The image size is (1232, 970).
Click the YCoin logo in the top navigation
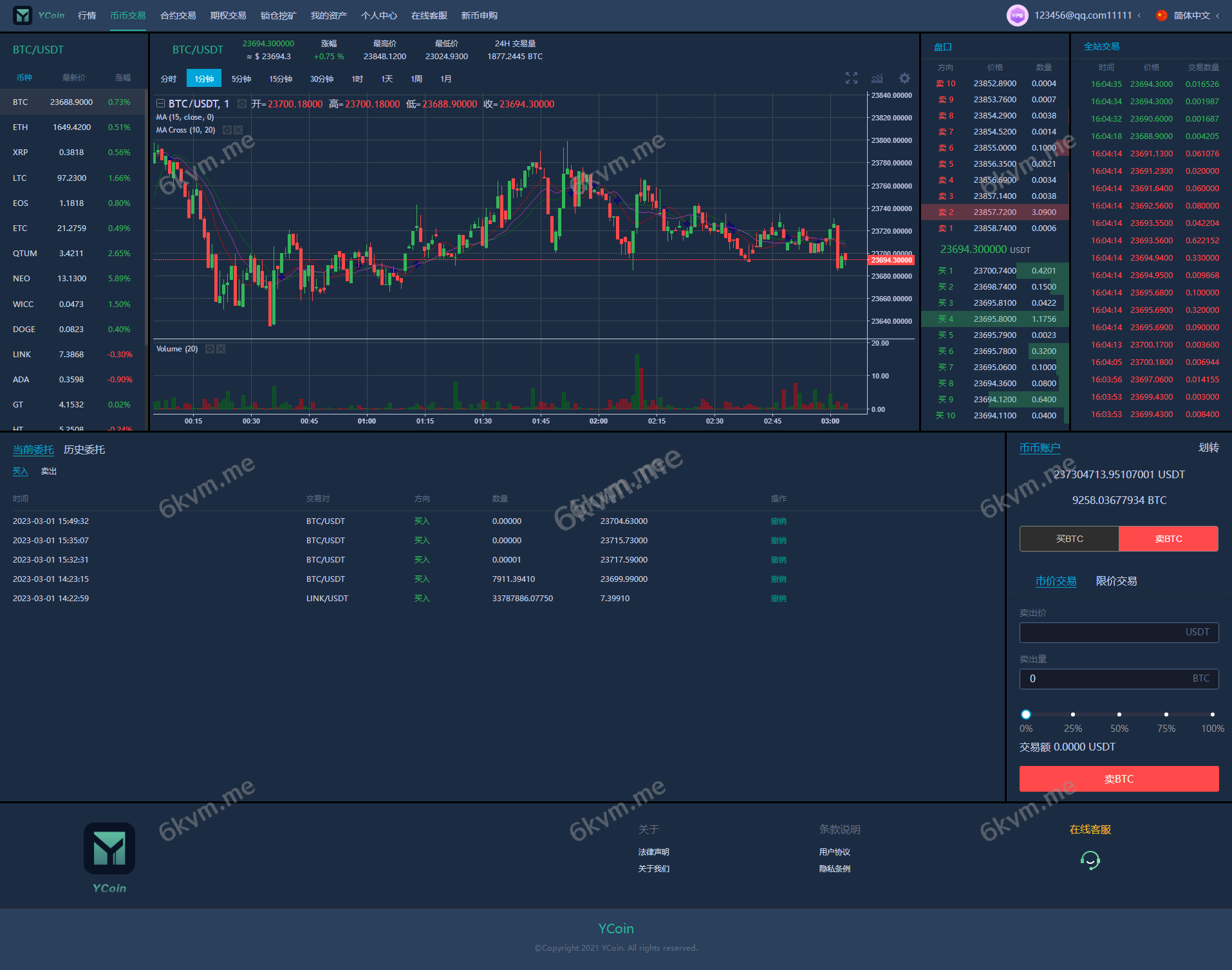pos(39,15)
